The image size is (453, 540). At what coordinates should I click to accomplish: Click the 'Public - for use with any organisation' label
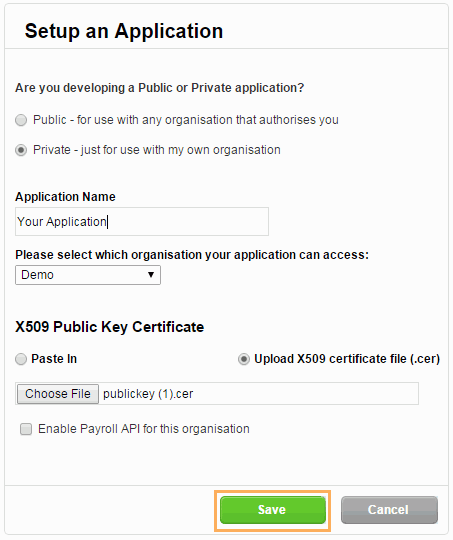(186, 120)
